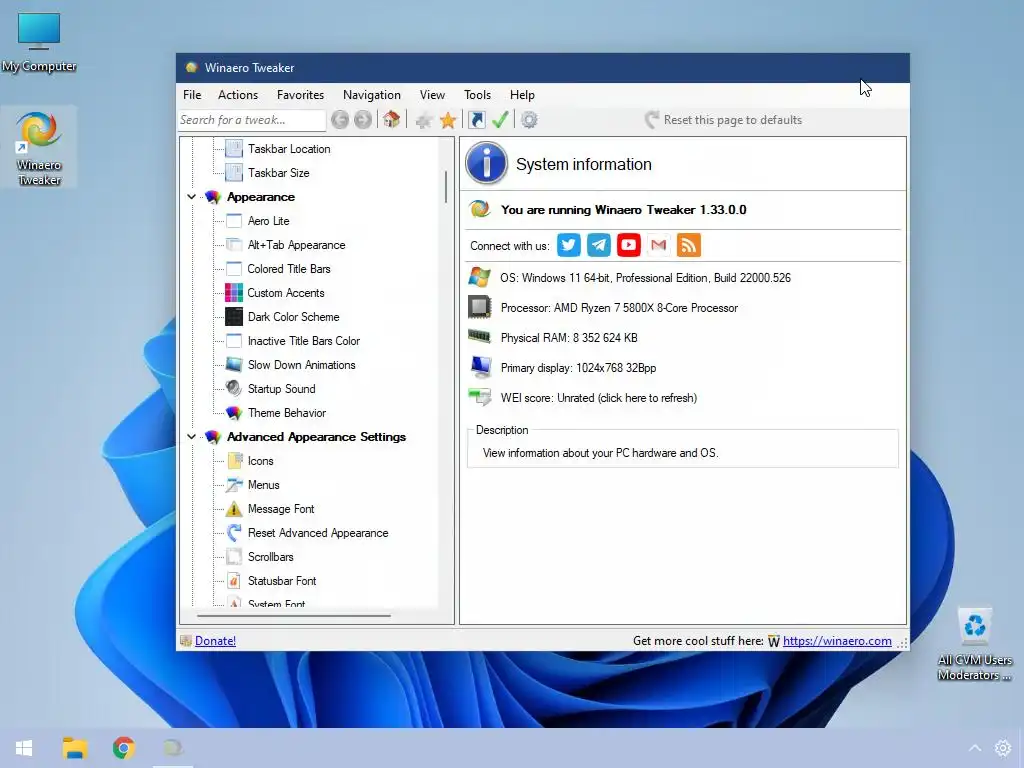
Task: Click the OS: Windows 11 build line
Action: (645, 278)
